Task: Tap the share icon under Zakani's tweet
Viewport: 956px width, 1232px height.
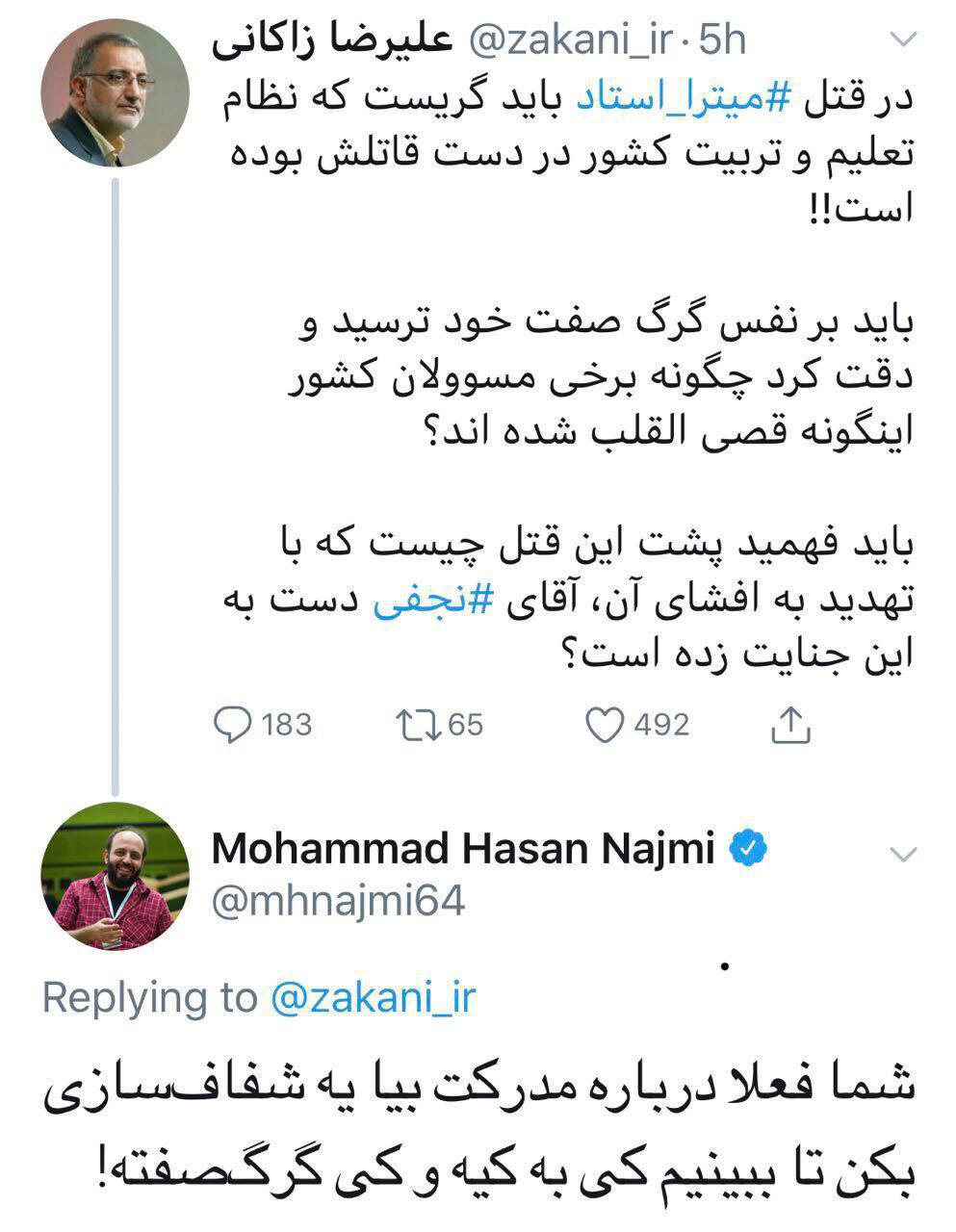Action: click(x=790, y=725)
